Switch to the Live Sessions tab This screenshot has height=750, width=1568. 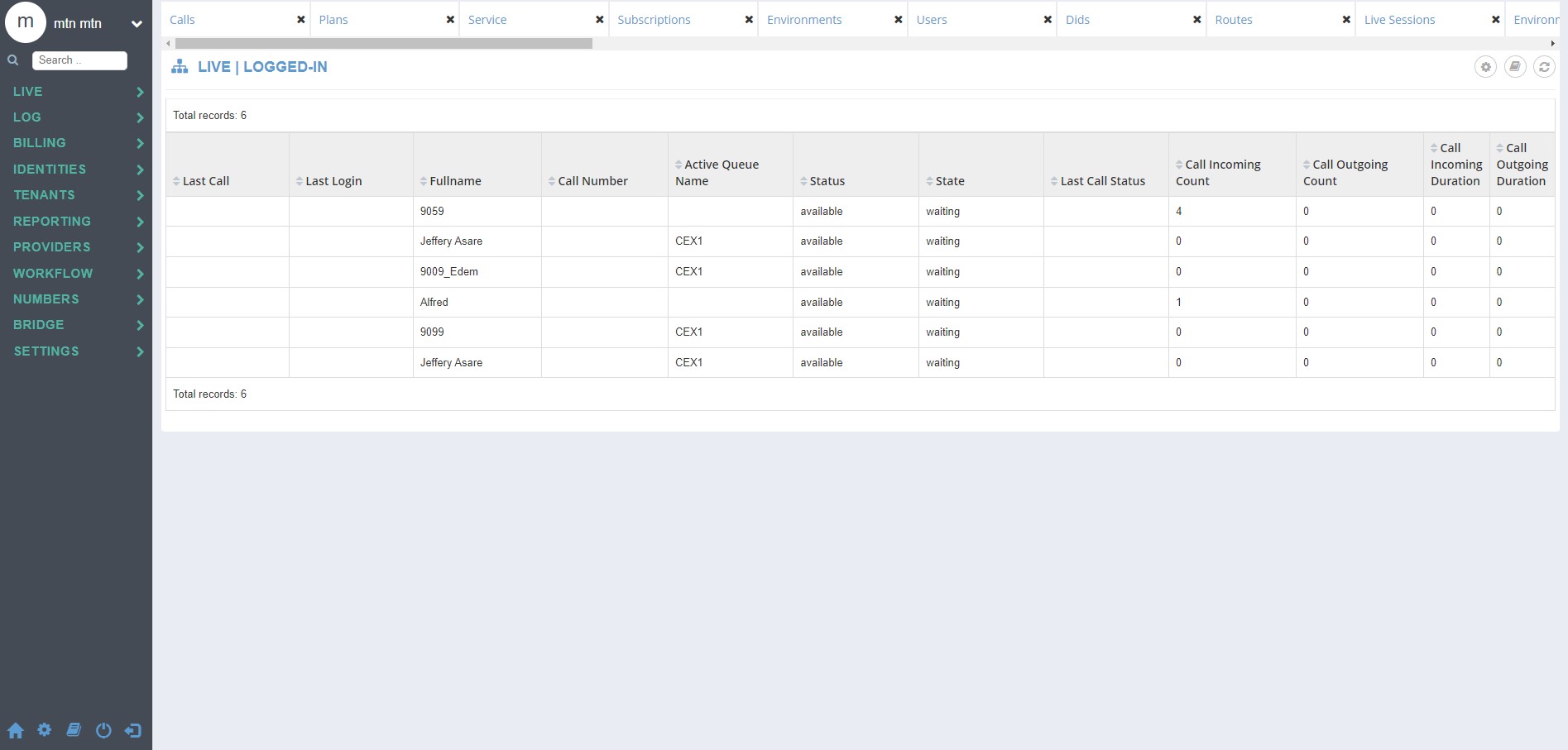coord(1399,20)
